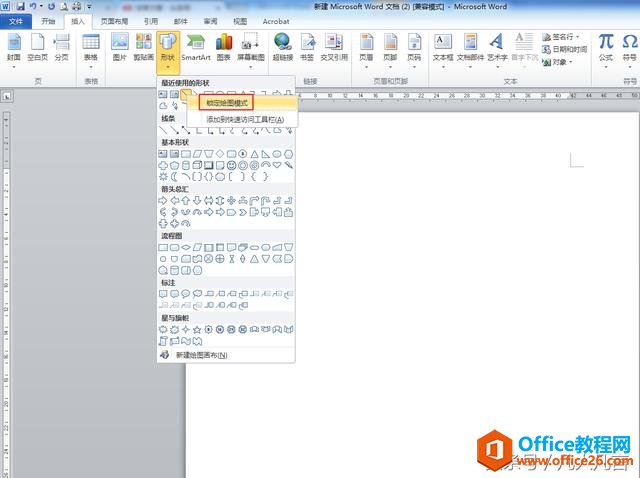Open the 页脚 footer dropdown

click(x=390, y=51)
